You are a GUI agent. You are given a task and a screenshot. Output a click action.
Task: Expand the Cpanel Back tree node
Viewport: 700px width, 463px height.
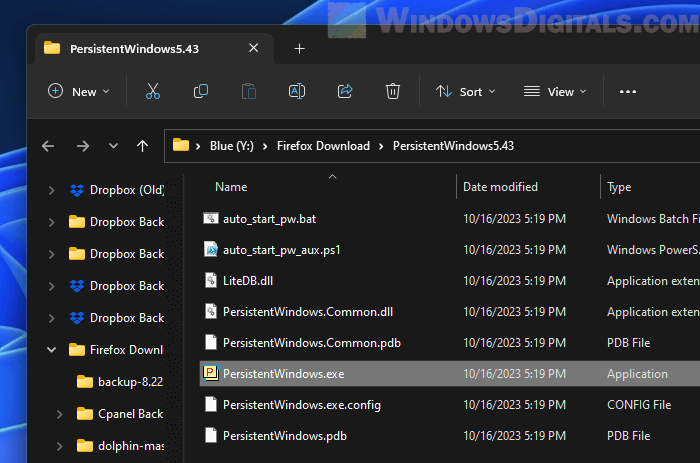click(59, 414)
